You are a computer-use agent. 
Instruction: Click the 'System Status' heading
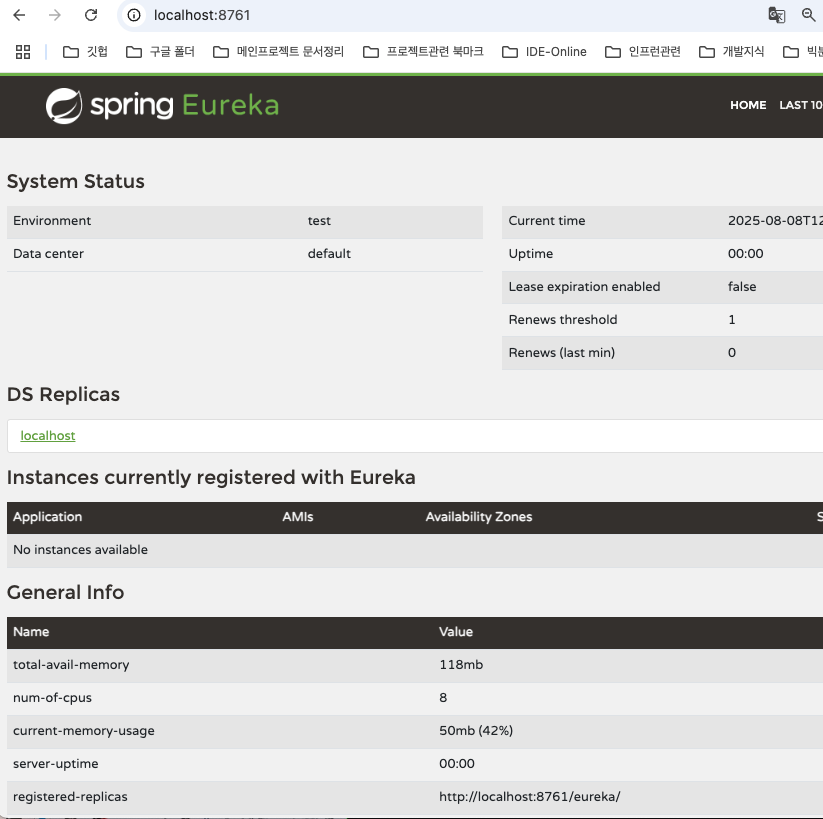tap(76, 182)
